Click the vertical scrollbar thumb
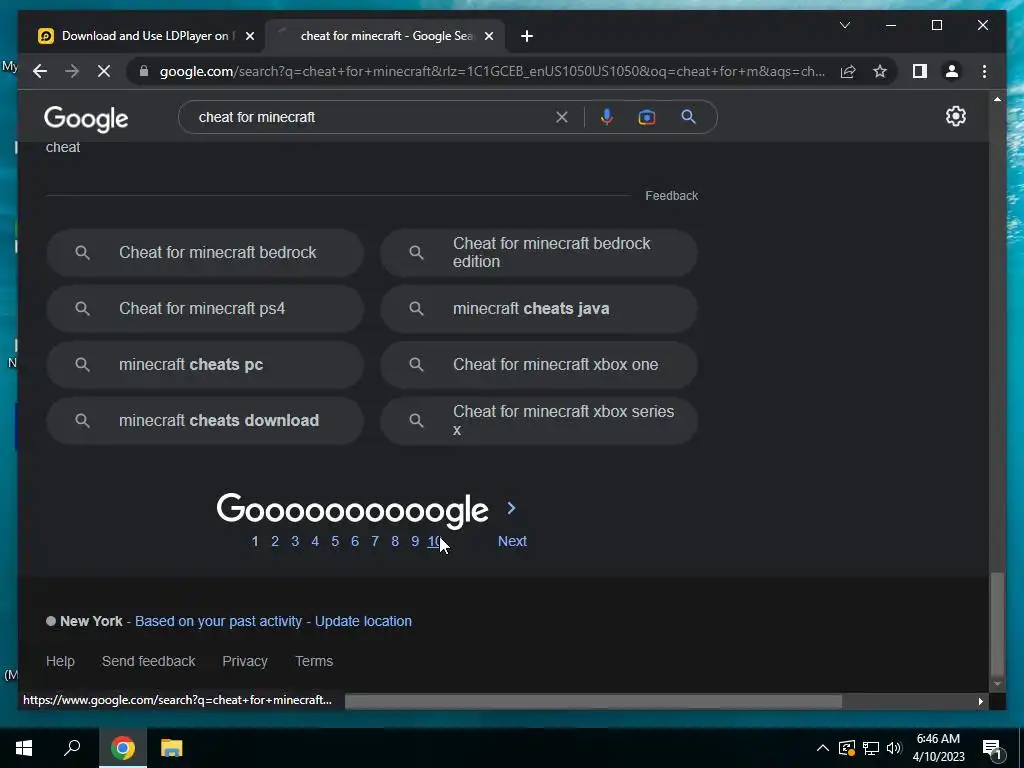 click(997, 625)
